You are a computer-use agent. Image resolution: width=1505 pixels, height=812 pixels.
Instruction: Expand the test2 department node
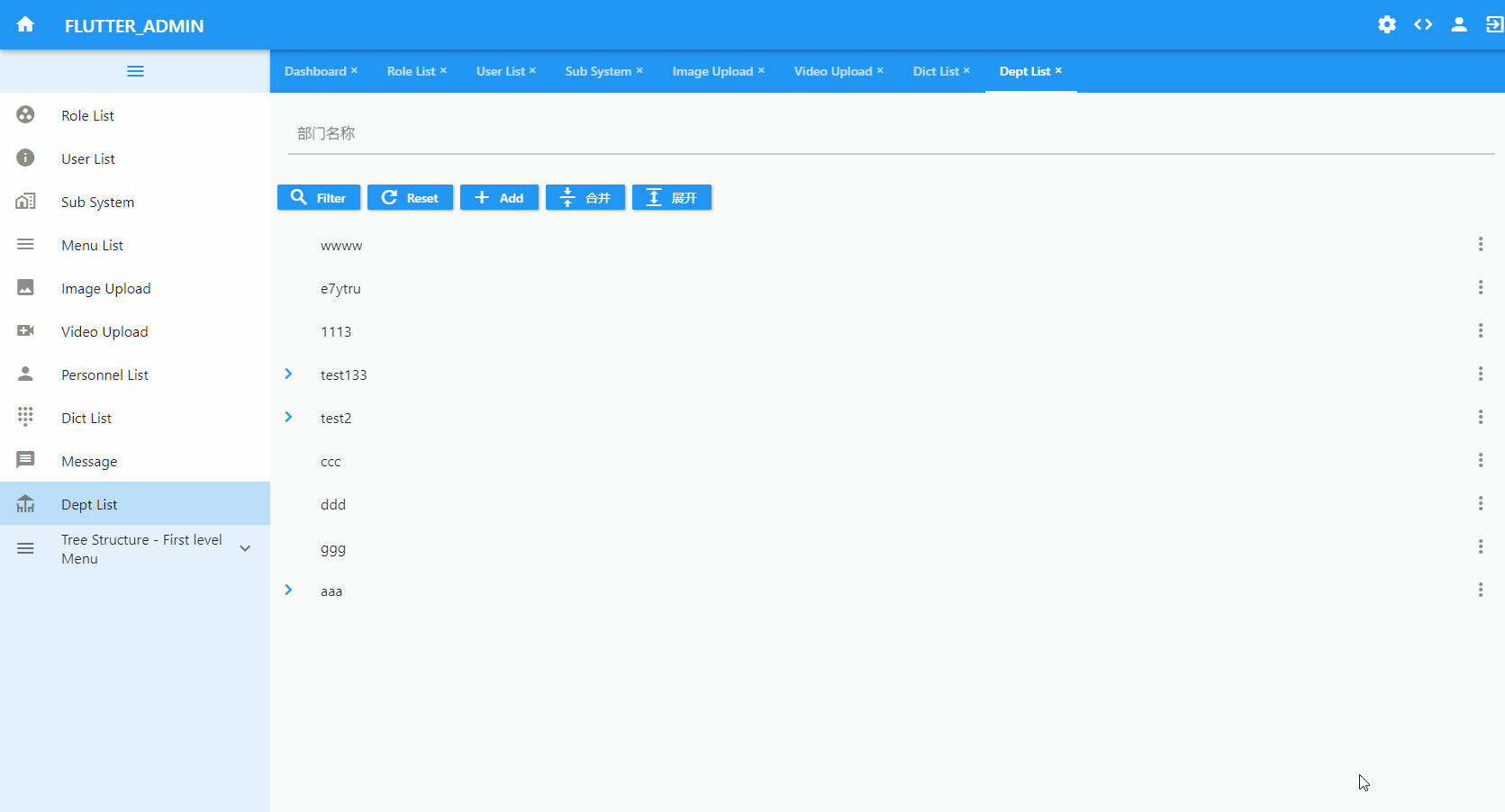click(x=288, y=418)
